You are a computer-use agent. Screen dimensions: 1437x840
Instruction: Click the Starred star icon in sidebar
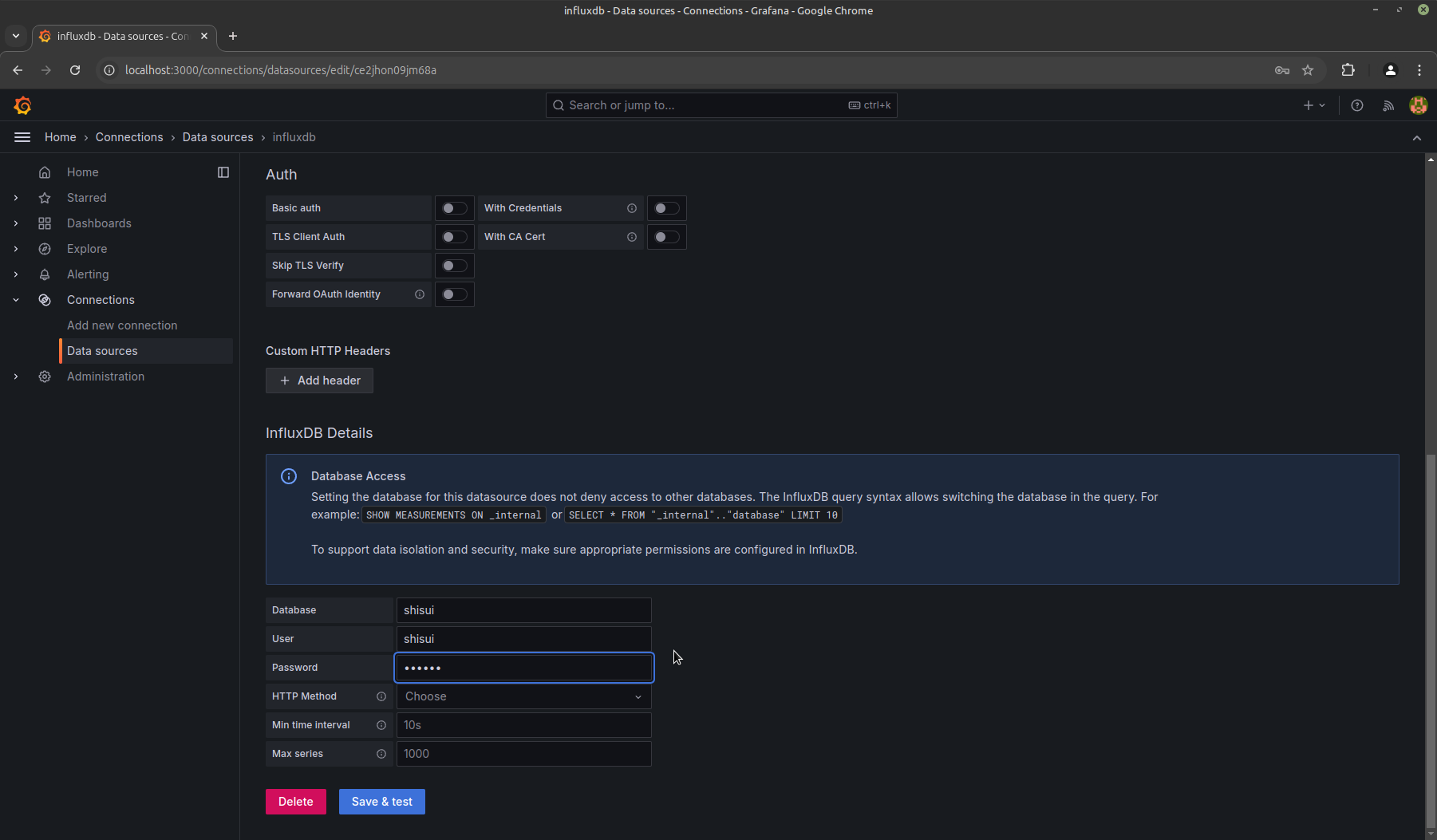tap(45, 198)
